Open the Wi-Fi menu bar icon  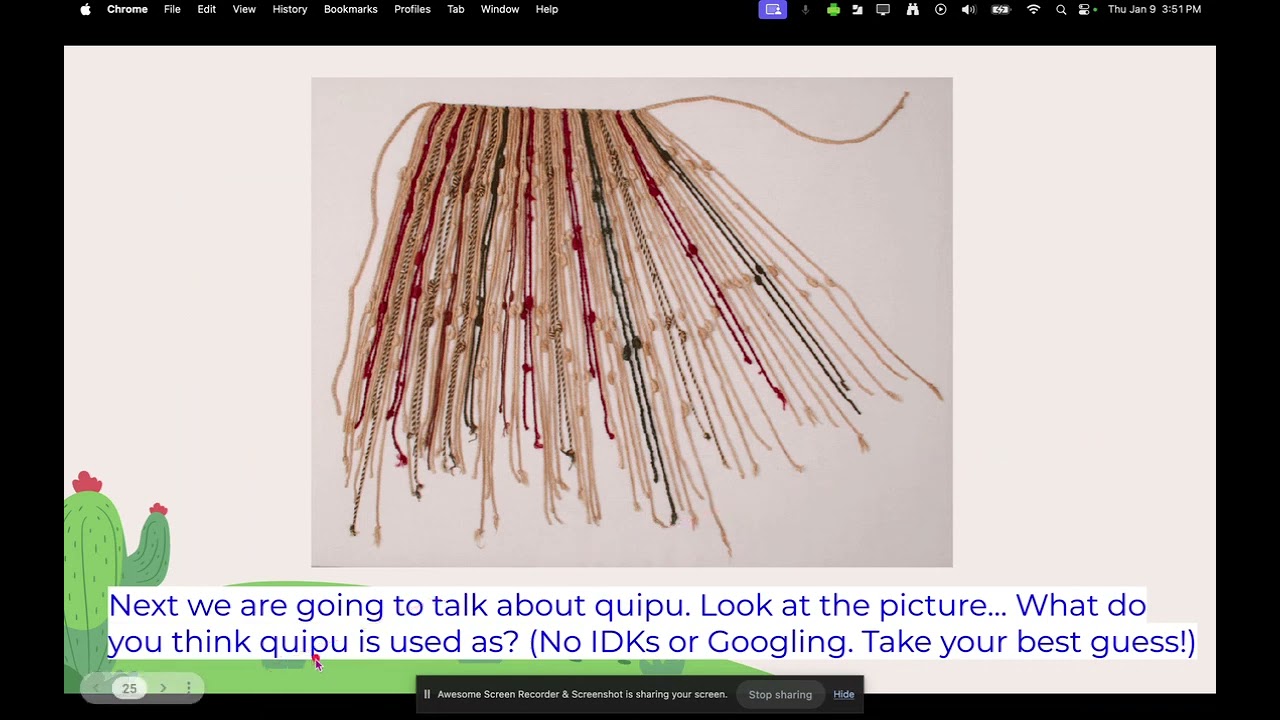click(1034, 9)
